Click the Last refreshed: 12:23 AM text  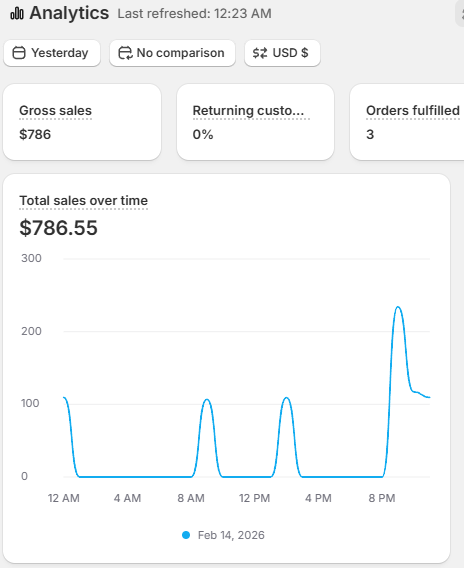click(195, 14)
